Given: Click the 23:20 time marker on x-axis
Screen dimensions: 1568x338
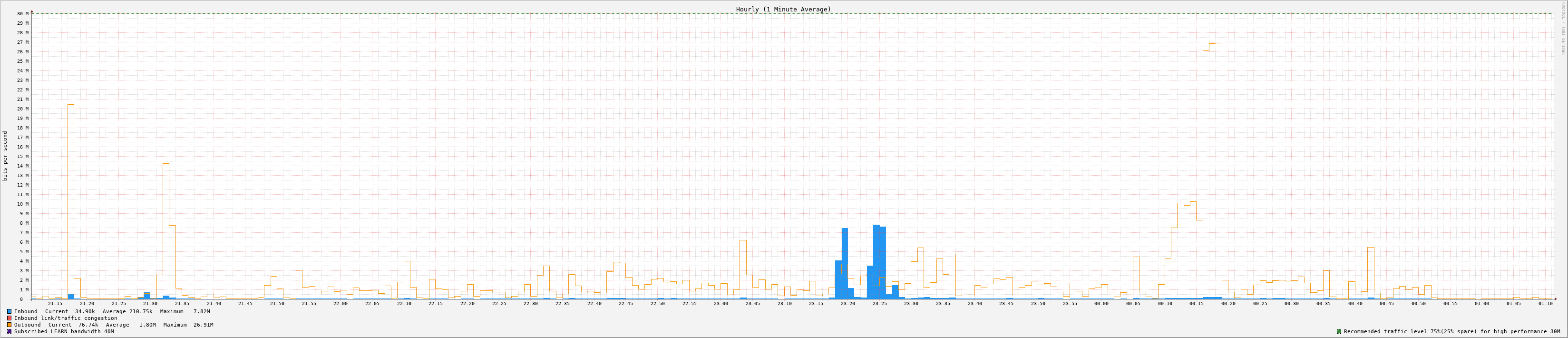Looking at the screenshot, I should (847, 303).
